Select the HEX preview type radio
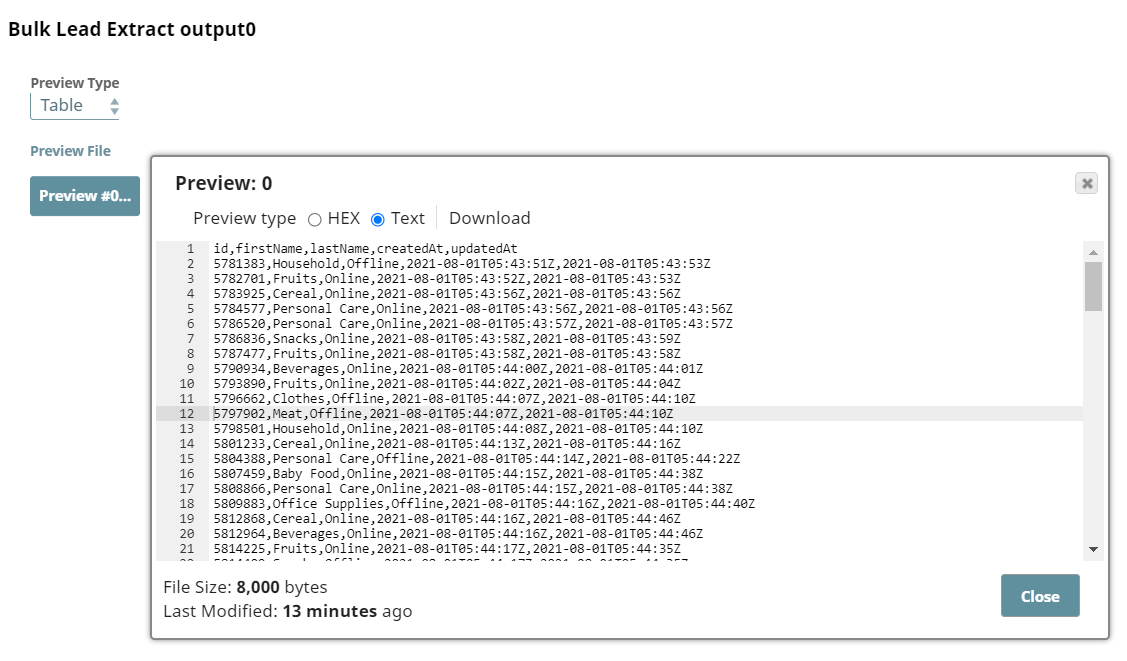Image resolution: width=1127 pixels, height=661 pixels. pos(315,219)
